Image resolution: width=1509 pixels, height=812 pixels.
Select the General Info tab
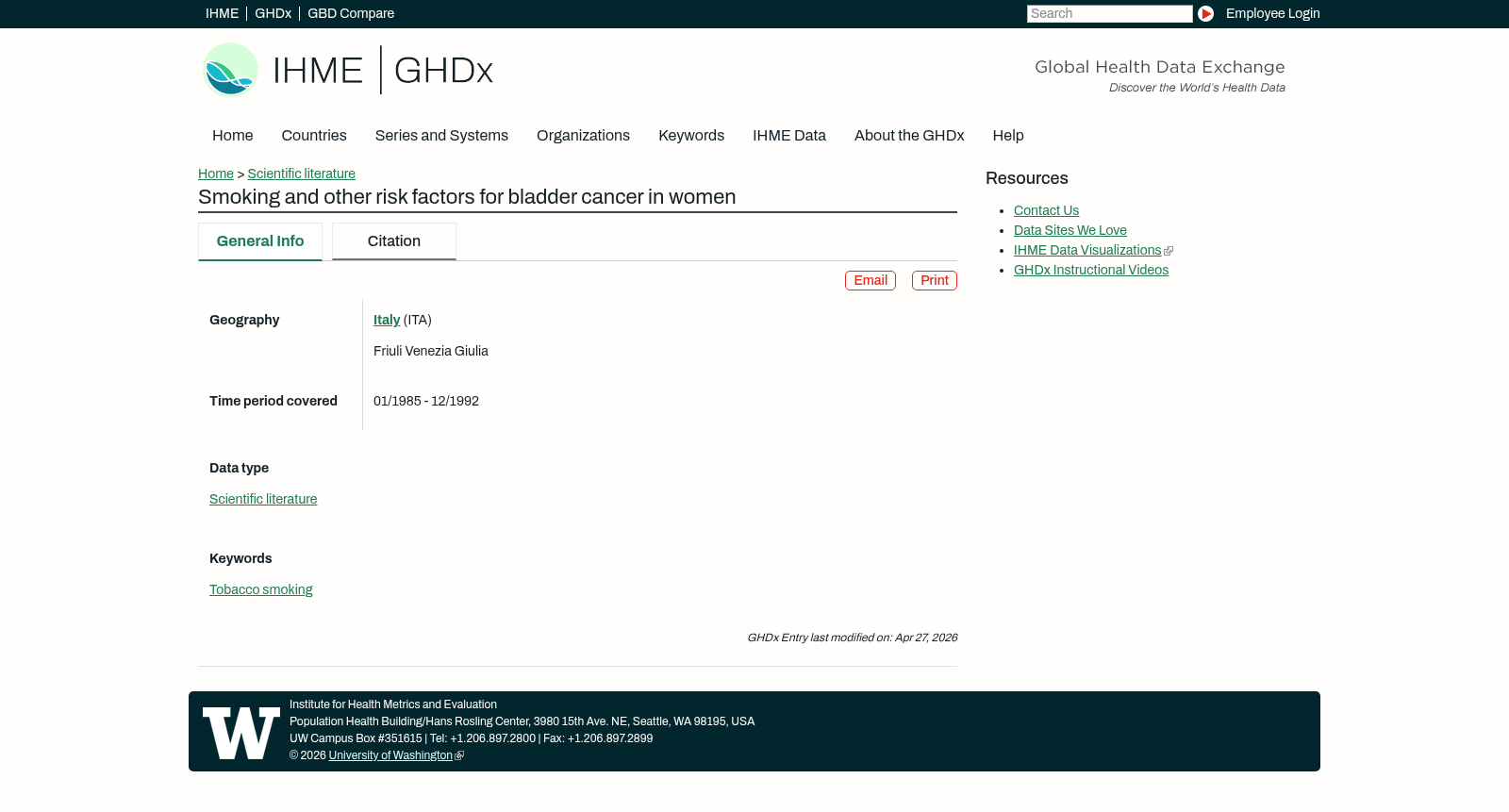tap(260, 241)
